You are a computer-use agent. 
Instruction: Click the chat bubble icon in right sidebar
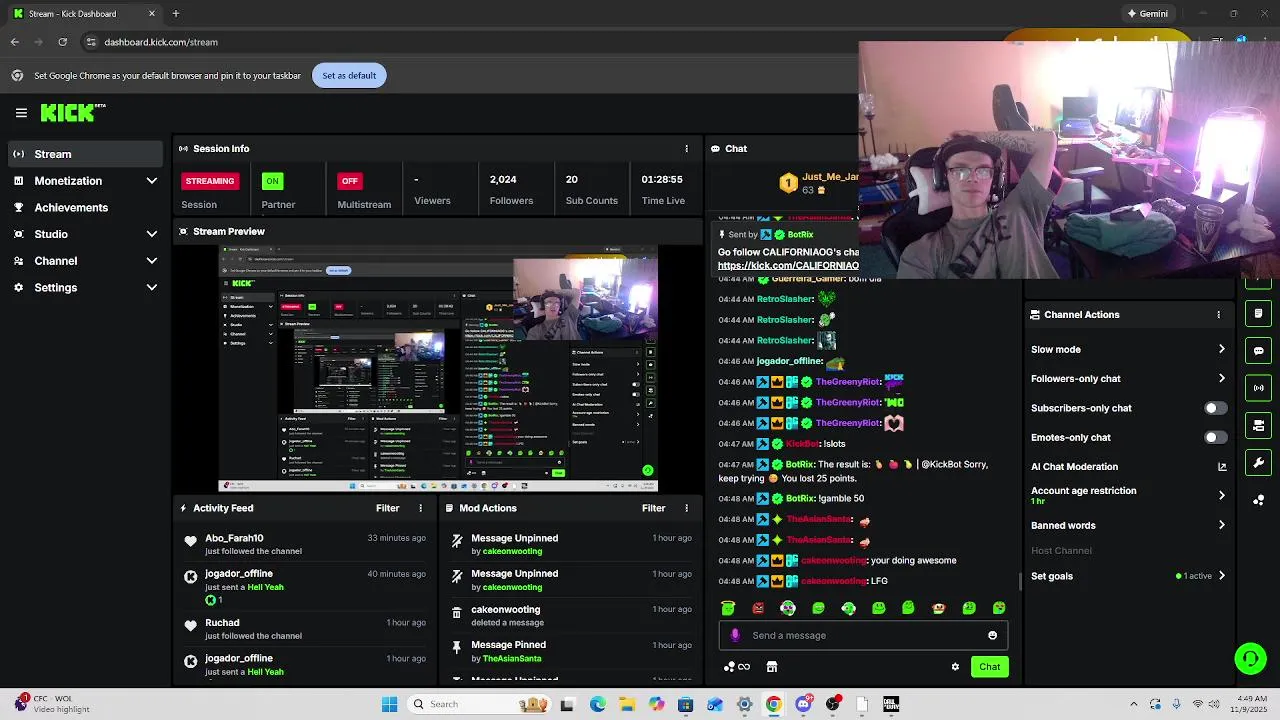click(1258, 351)
